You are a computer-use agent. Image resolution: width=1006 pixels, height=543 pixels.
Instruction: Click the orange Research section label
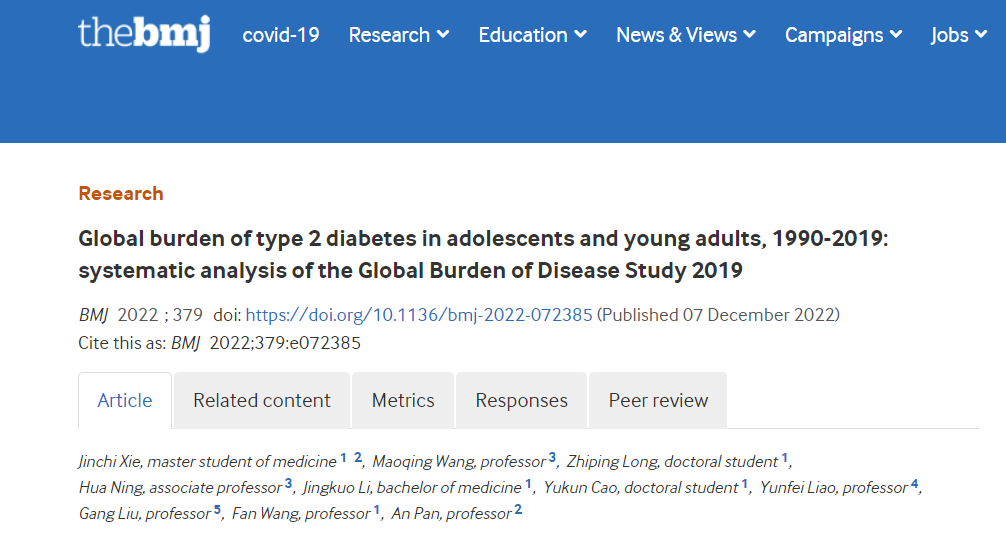tap(121, 194)
